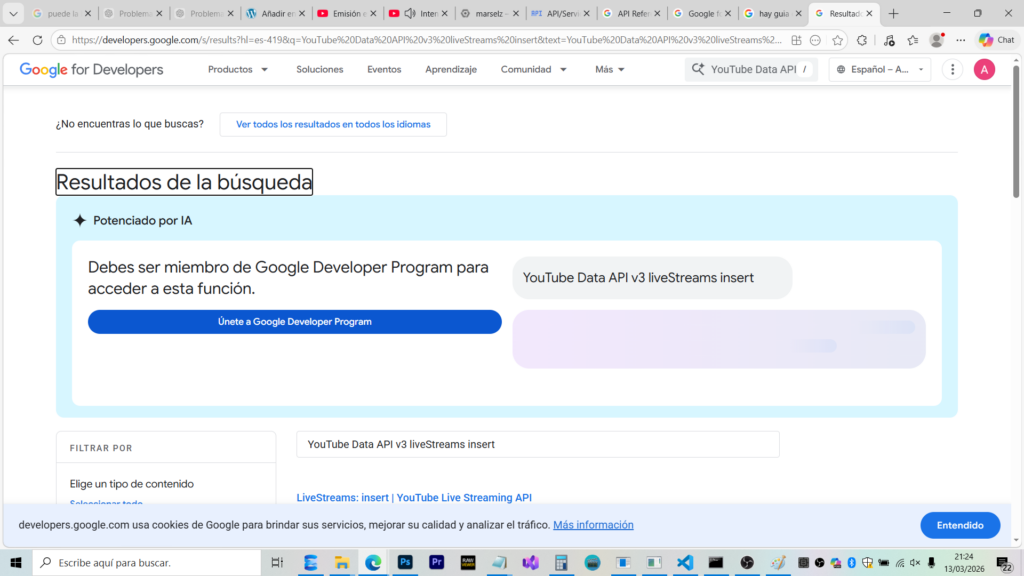Open the LiveStreams: insert result link
The width and height of the screenshot is (1024, 576).
pos(414,497)
